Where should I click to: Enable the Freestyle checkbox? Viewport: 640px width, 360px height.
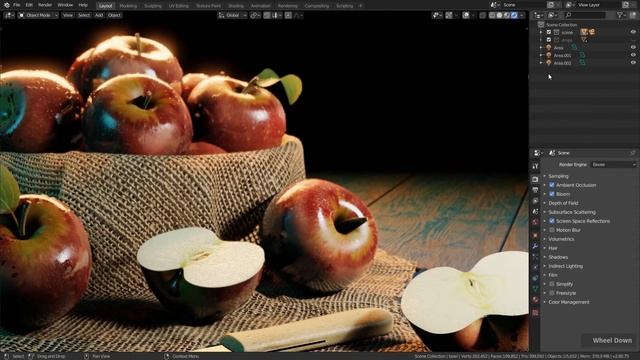552,293
